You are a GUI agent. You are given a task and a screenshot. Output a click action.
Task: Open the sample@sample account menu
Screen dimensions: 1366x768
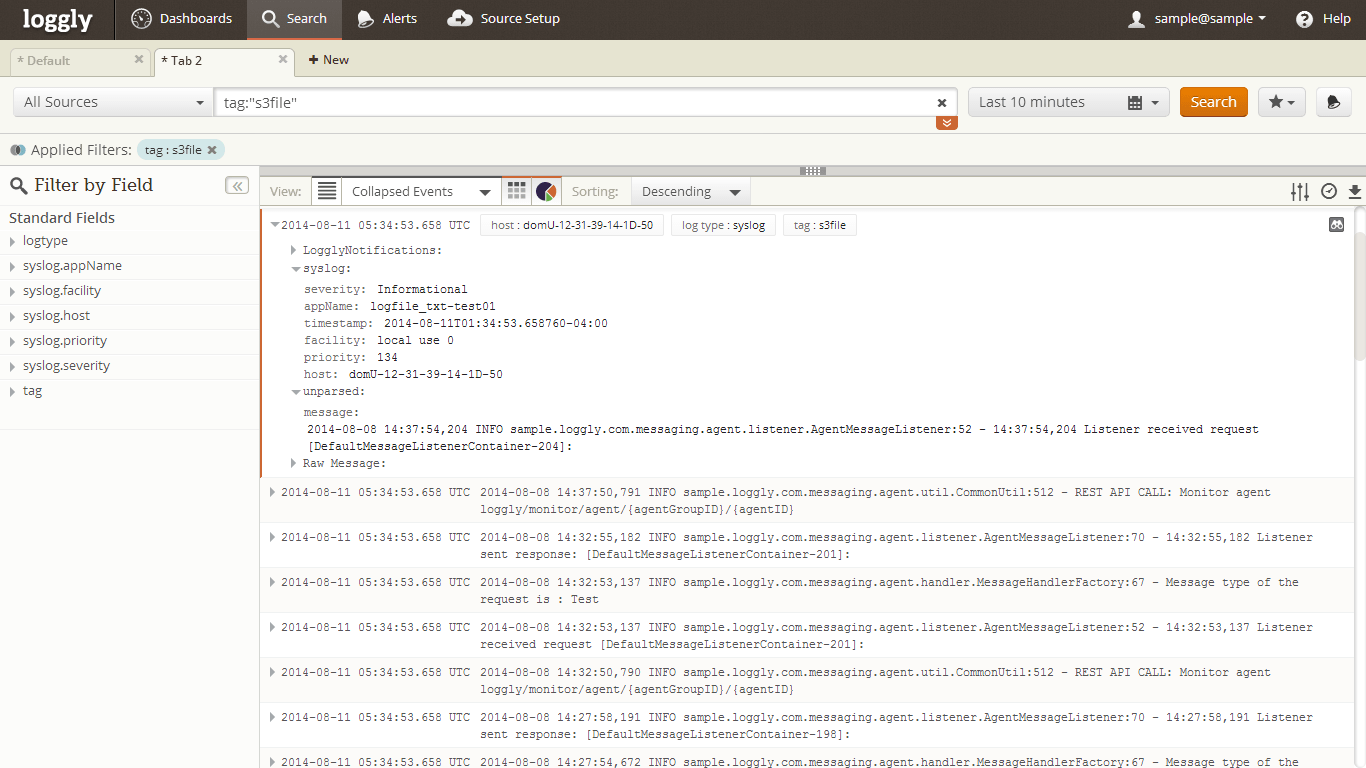1197,19
